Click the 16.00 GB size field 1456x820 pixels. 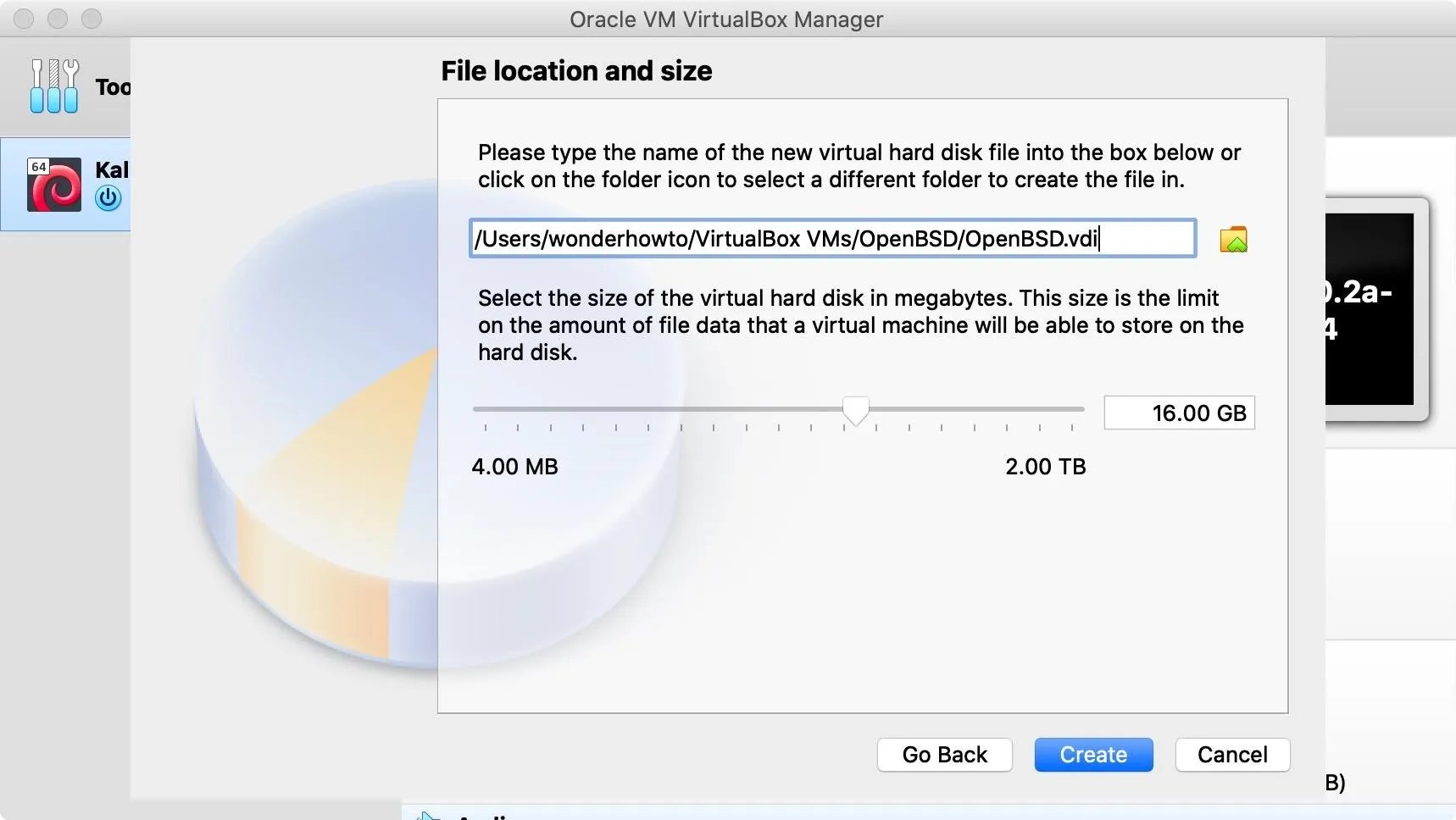click(1179, 413)
